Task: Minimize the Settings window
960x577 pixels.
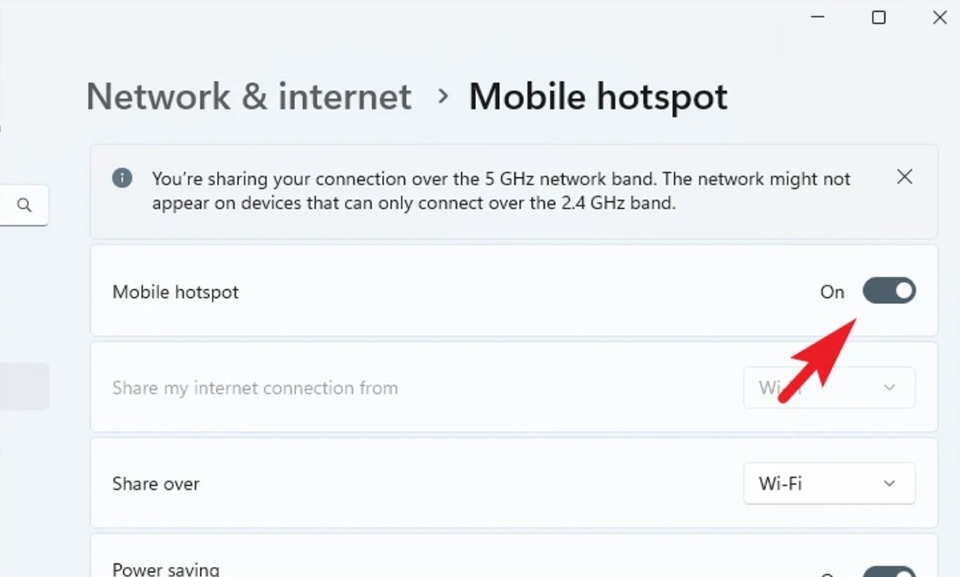Action: [x=817, y=17]
